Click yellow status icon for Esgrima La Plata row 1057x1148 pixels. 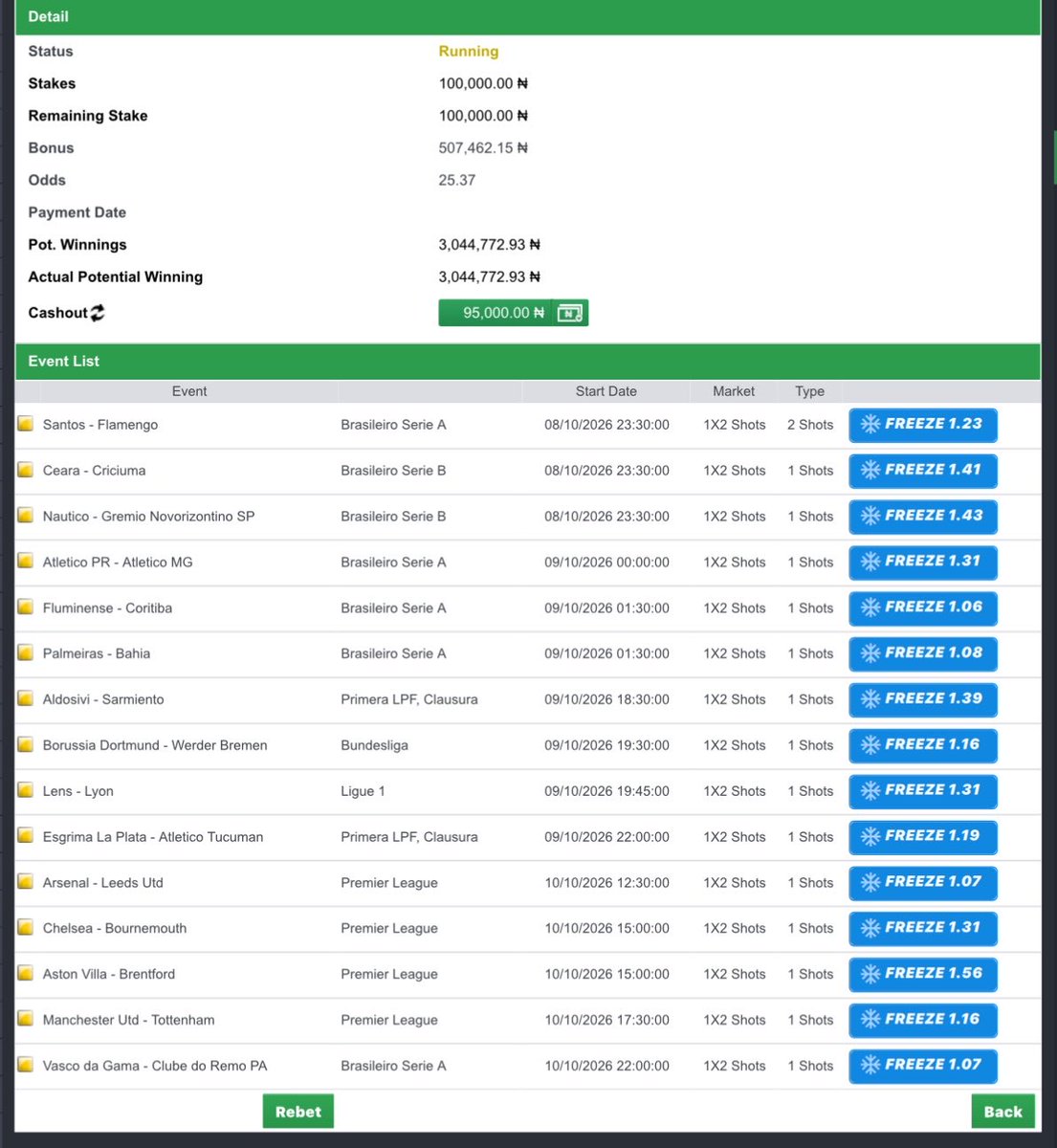coord(26,836)
